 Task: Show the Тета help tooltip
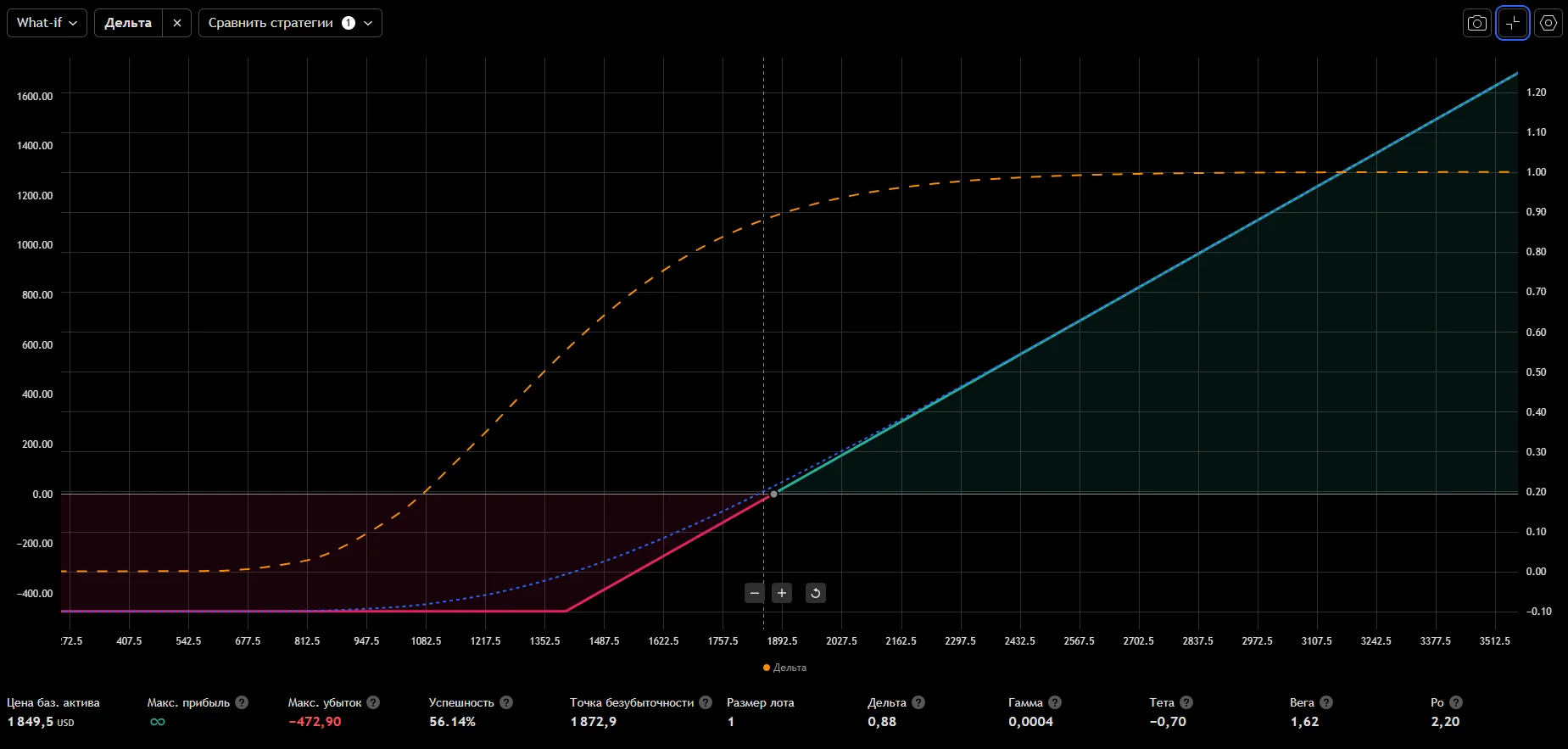[1186, 702]
